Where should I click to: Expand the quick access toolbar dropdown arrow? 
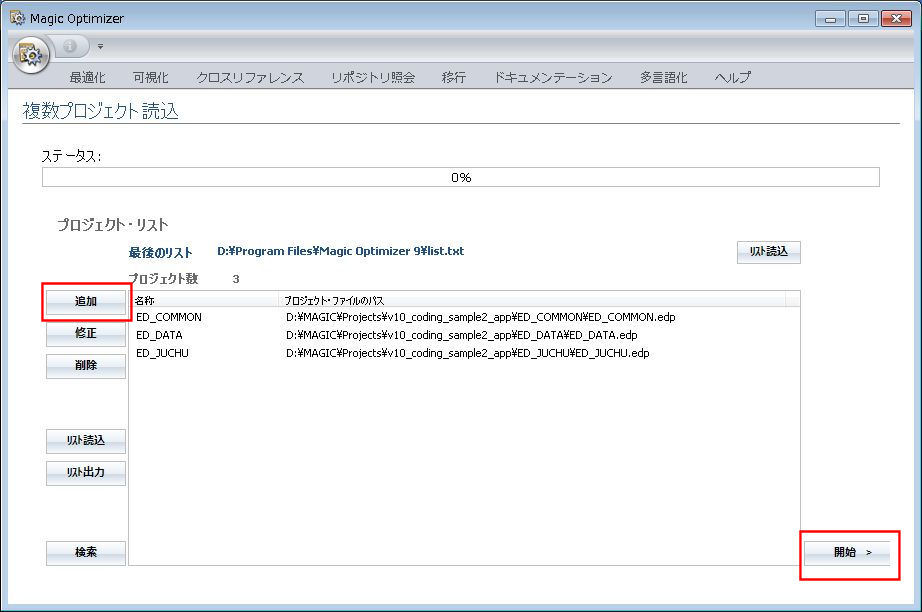pos(100,46)
